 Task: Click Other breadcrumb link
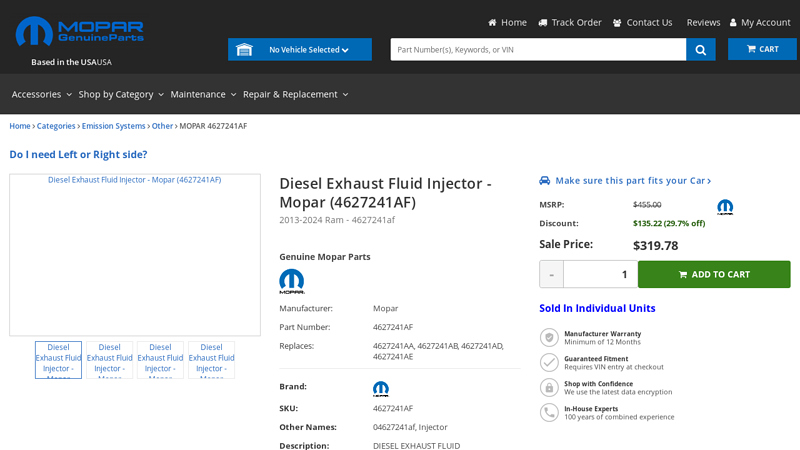click(x=162, y=126)
